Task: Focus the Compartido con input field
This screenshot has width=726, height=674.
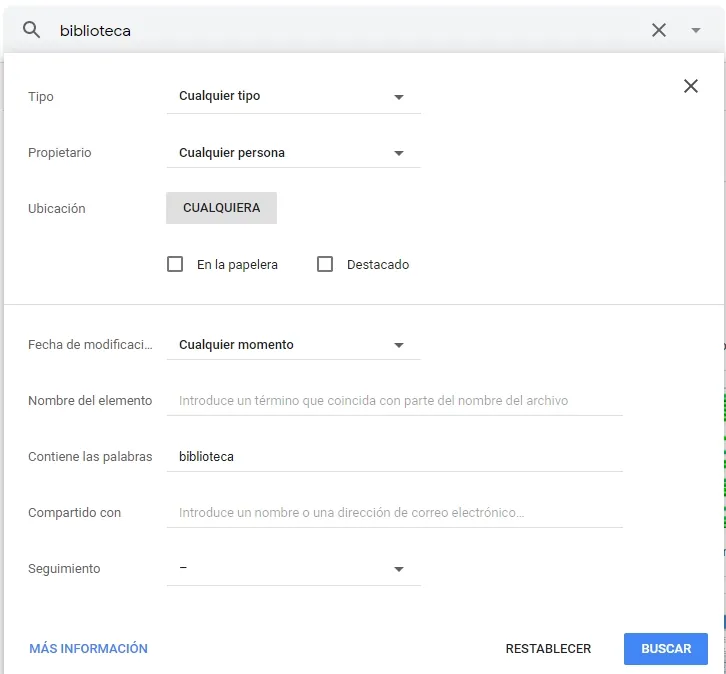Action: 394,513
